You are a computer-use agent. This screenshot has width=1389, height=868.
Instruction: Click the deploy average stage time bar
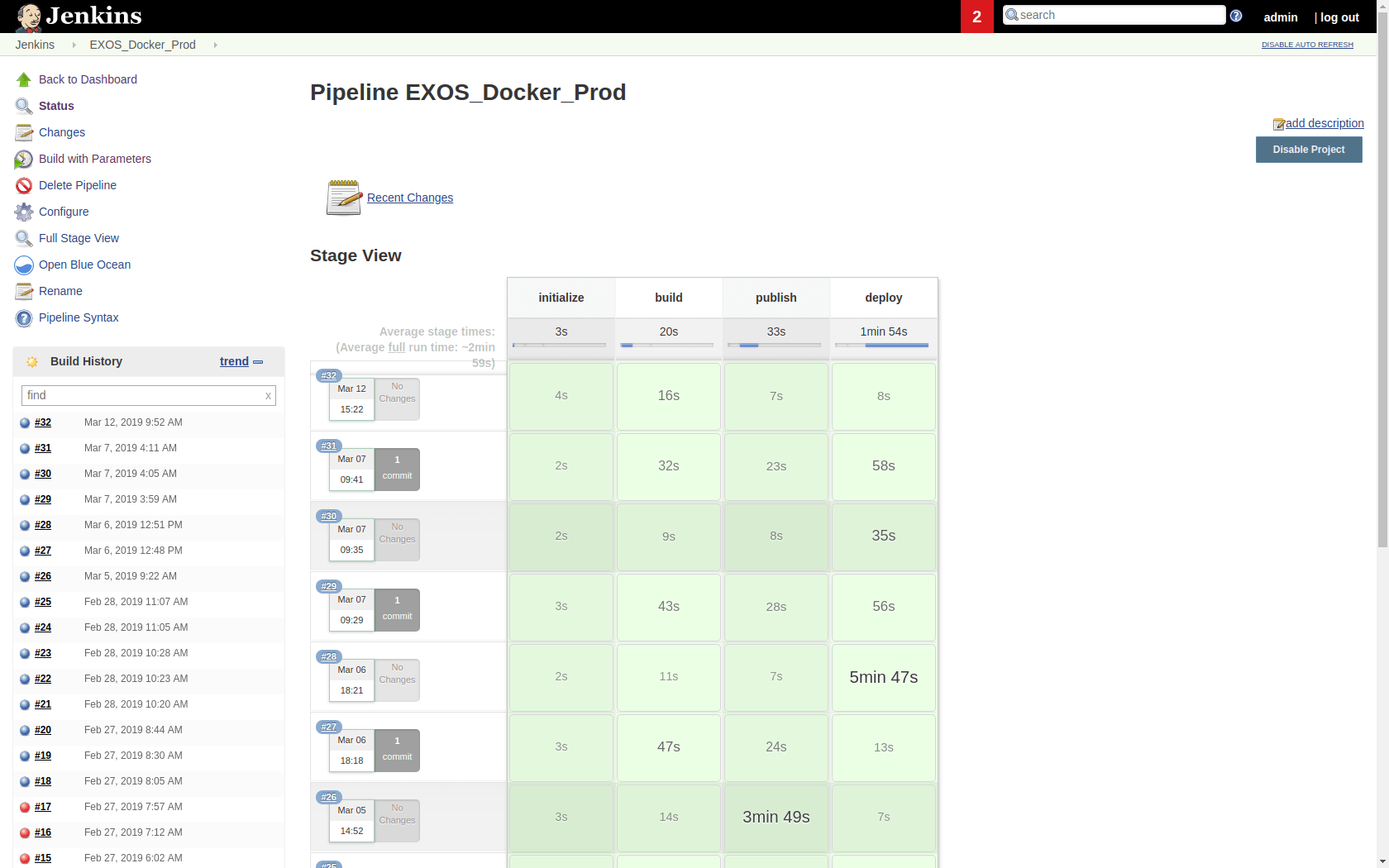[883, 345]
